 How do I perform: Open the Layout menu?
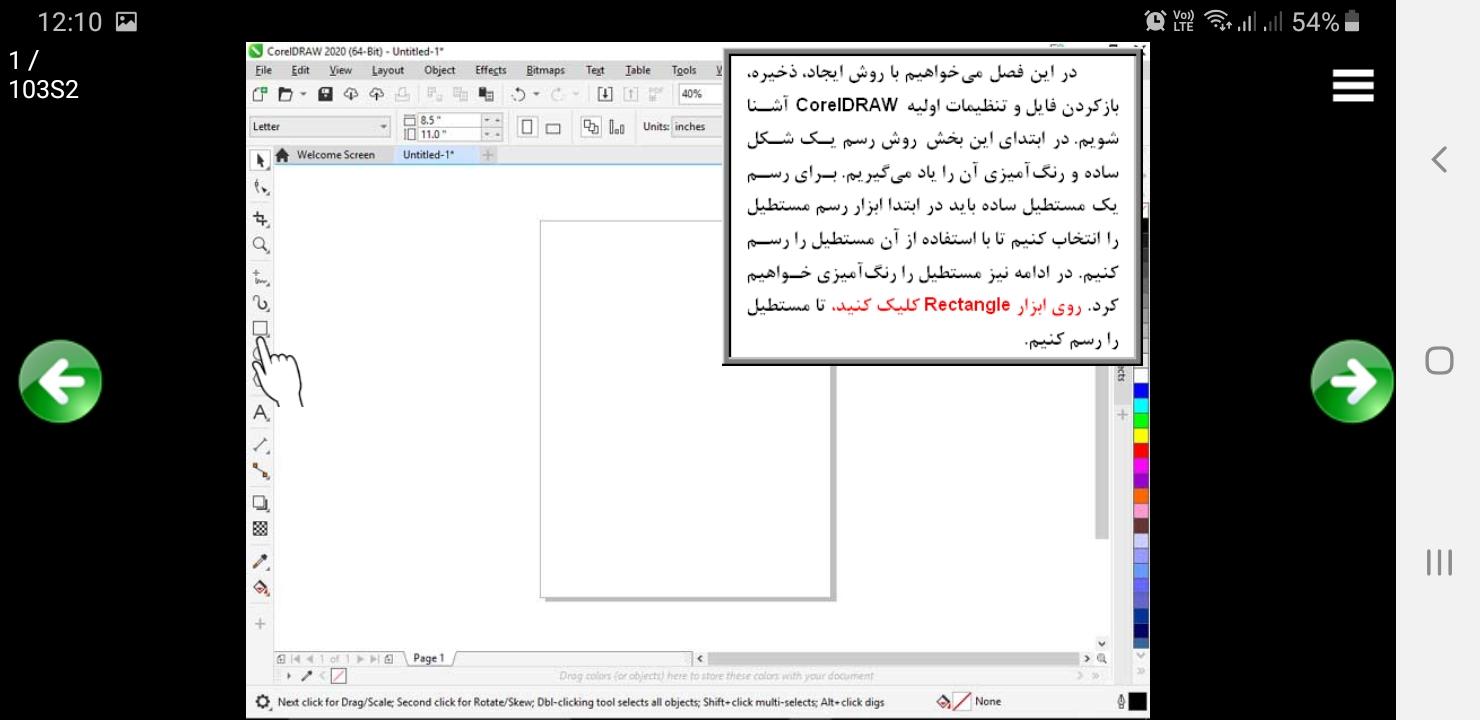click(388, 70)
